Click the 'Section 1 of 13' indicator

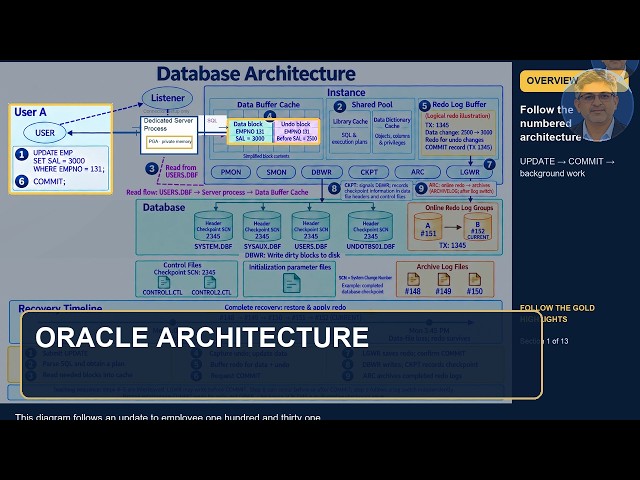(544, 341)
